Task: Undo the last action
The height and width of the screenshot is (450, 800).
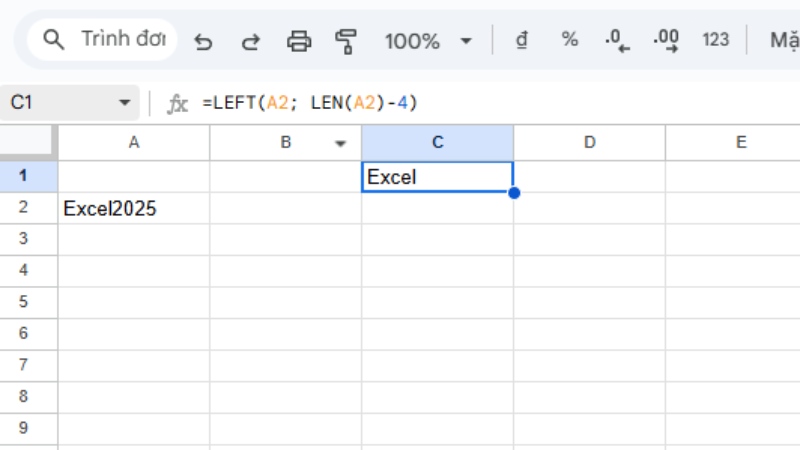Action: 203,41
